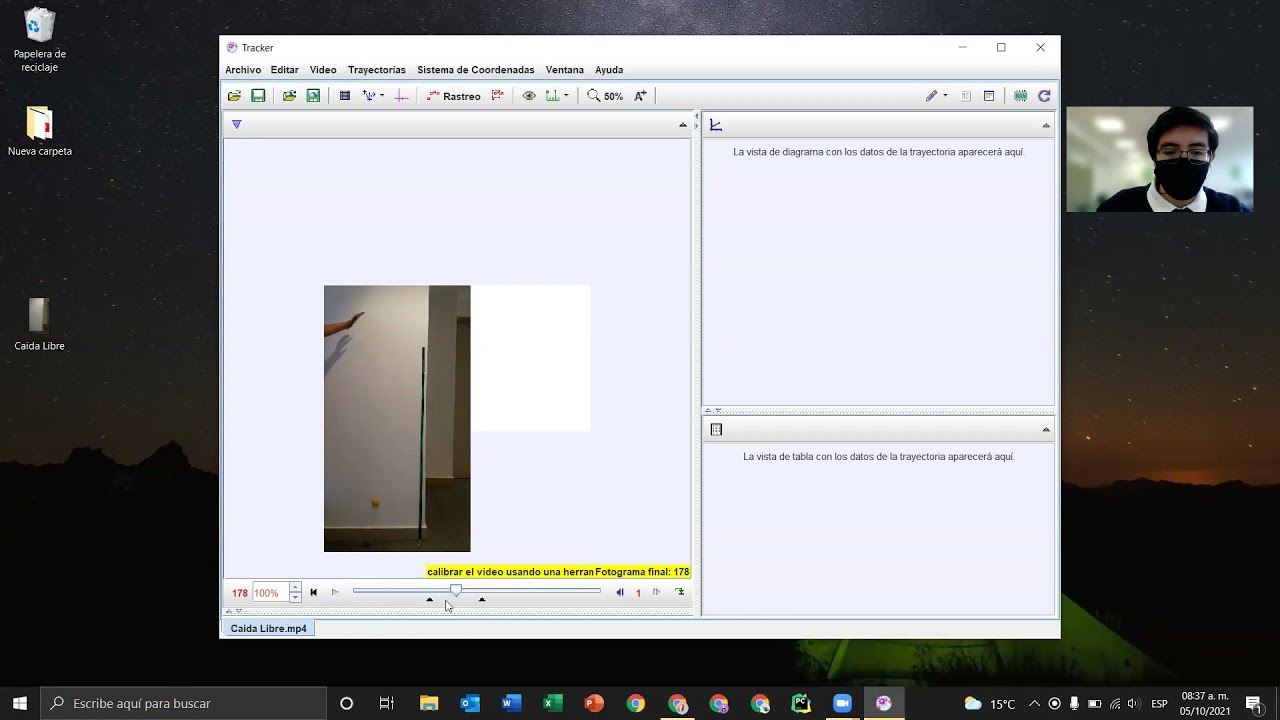Click step size value 1

638,593
